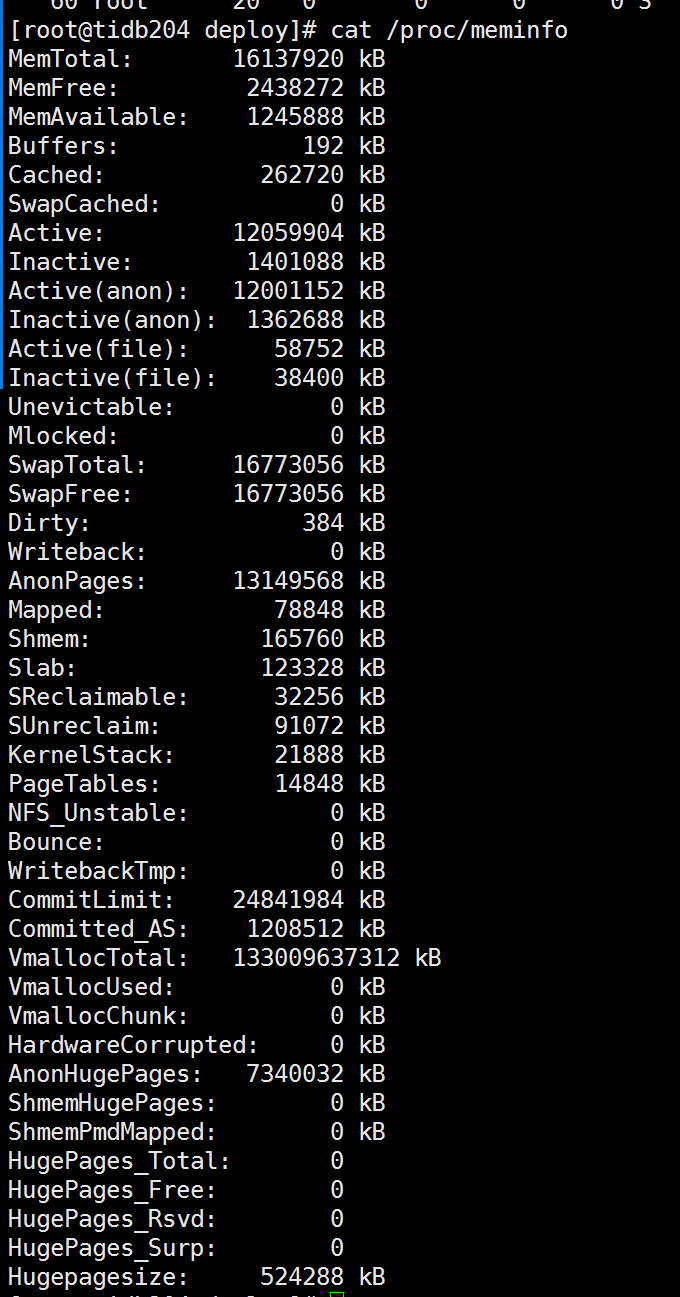The image size is (680, 1297).
Task: Click the MemAvailable value 1245888
Action: (295, 117)
